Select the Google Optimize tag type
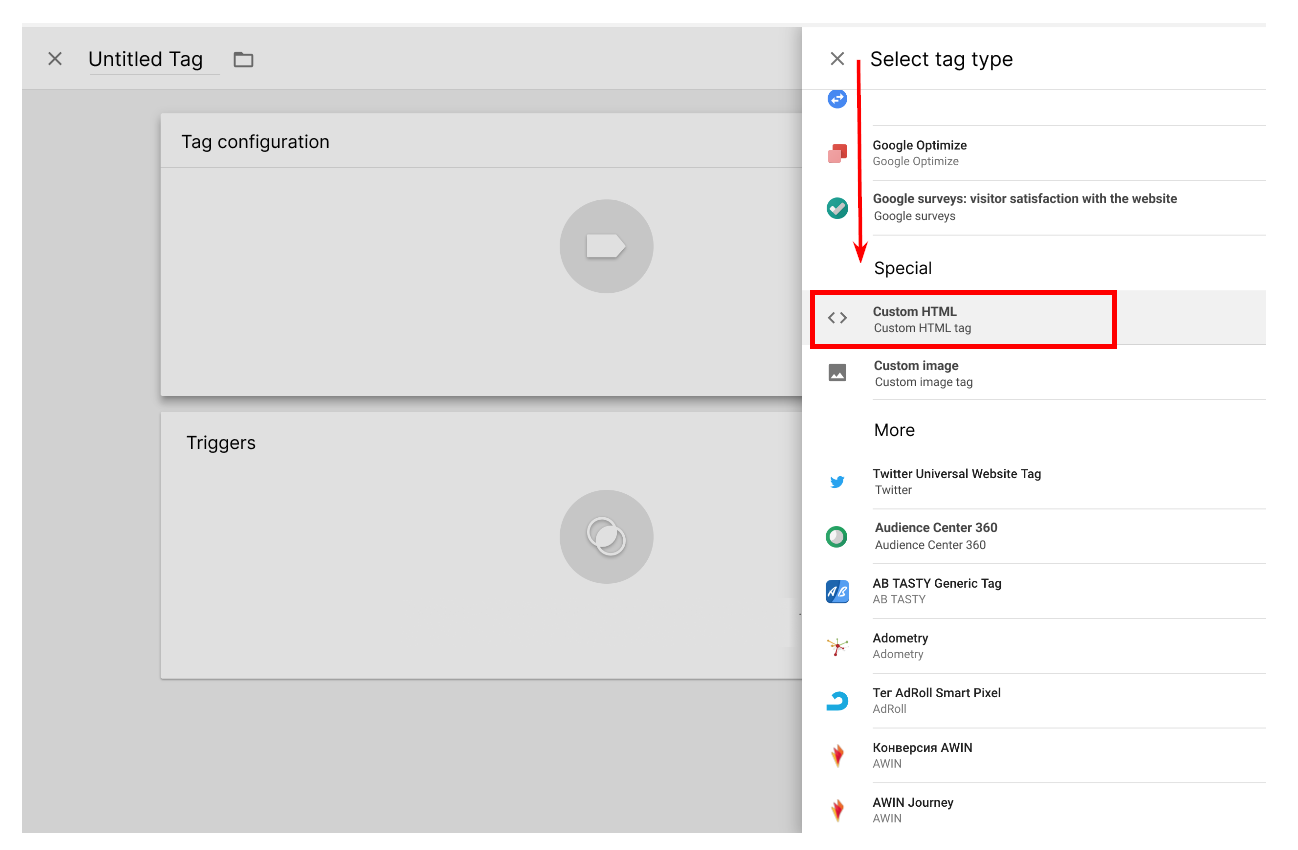This screenshot has height=850, width=1298. click(x=1034, y=153)
